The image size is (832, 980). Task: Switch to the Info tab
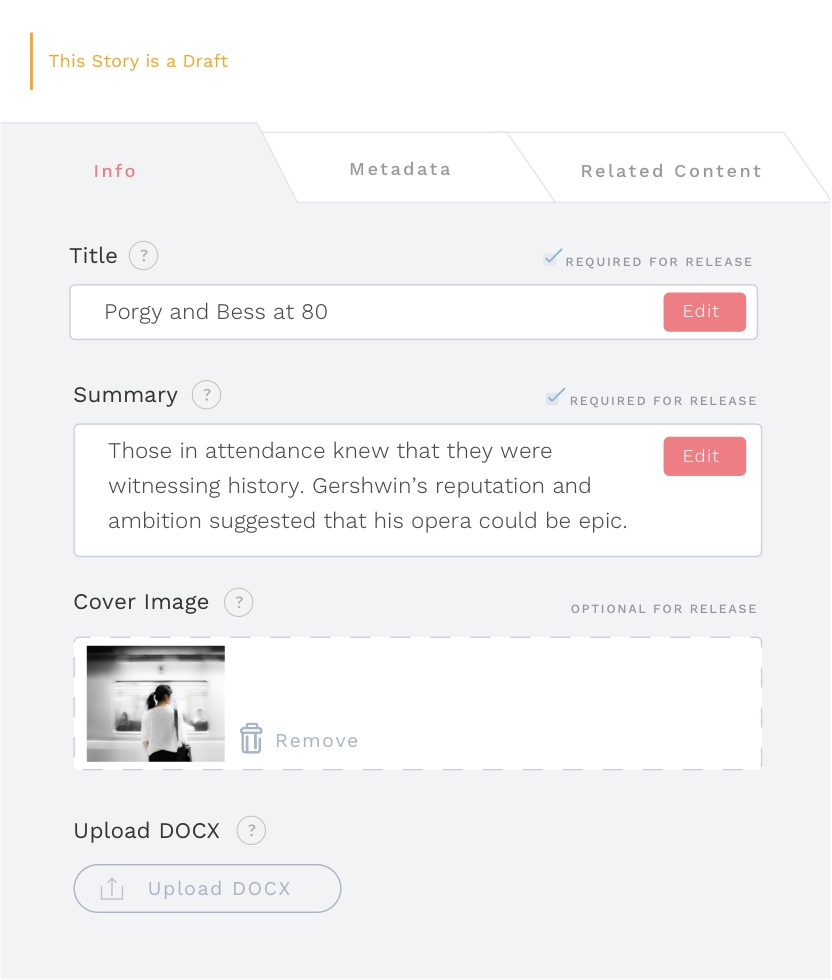coord(115,171)
